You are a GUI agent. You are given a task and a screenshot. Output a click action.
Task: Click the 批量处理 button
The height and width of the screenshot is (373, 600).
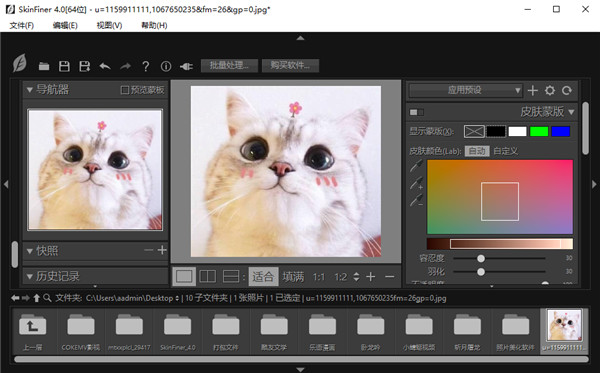229,65
